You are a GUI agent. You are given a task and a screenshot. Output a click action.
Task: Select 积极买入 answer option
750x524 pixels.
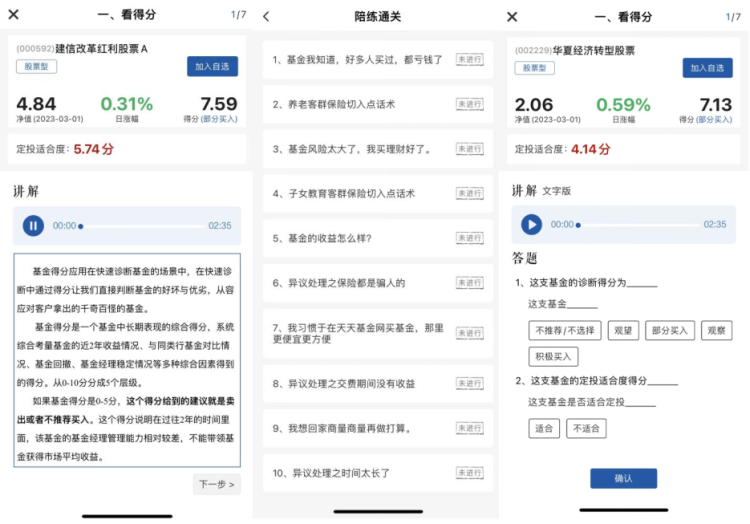(553, 356)
